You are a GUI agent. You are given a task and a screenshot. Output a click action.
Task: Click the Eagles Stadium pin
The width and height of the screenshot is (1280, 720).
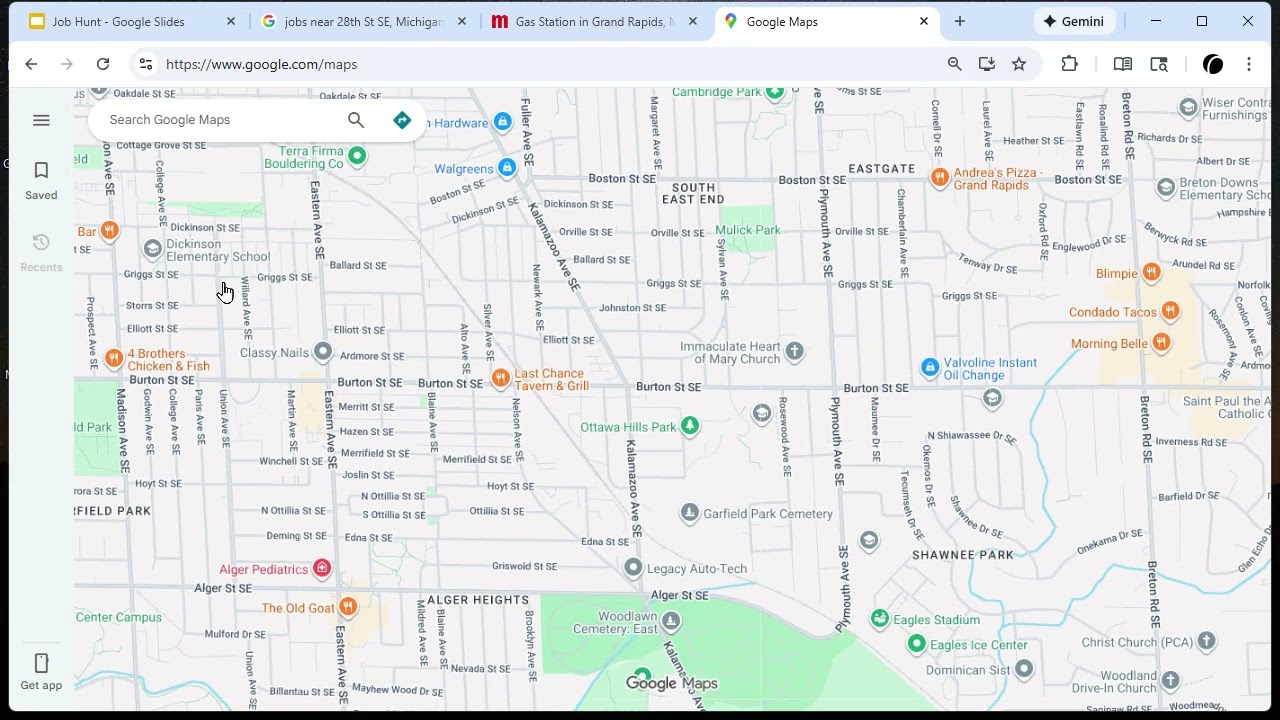click(880, 619)
